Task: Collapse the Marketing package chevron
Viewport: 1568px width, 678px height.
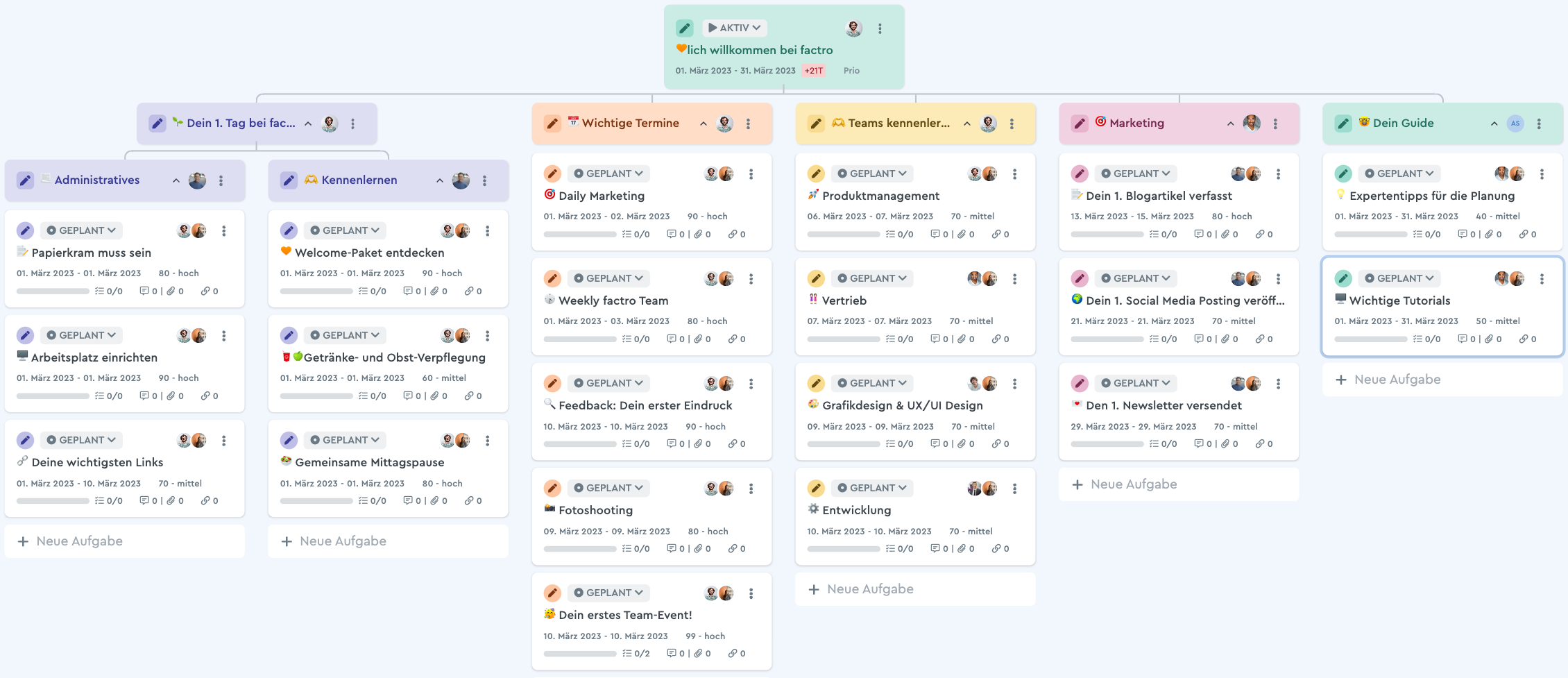Action: tap(1231, 124)
